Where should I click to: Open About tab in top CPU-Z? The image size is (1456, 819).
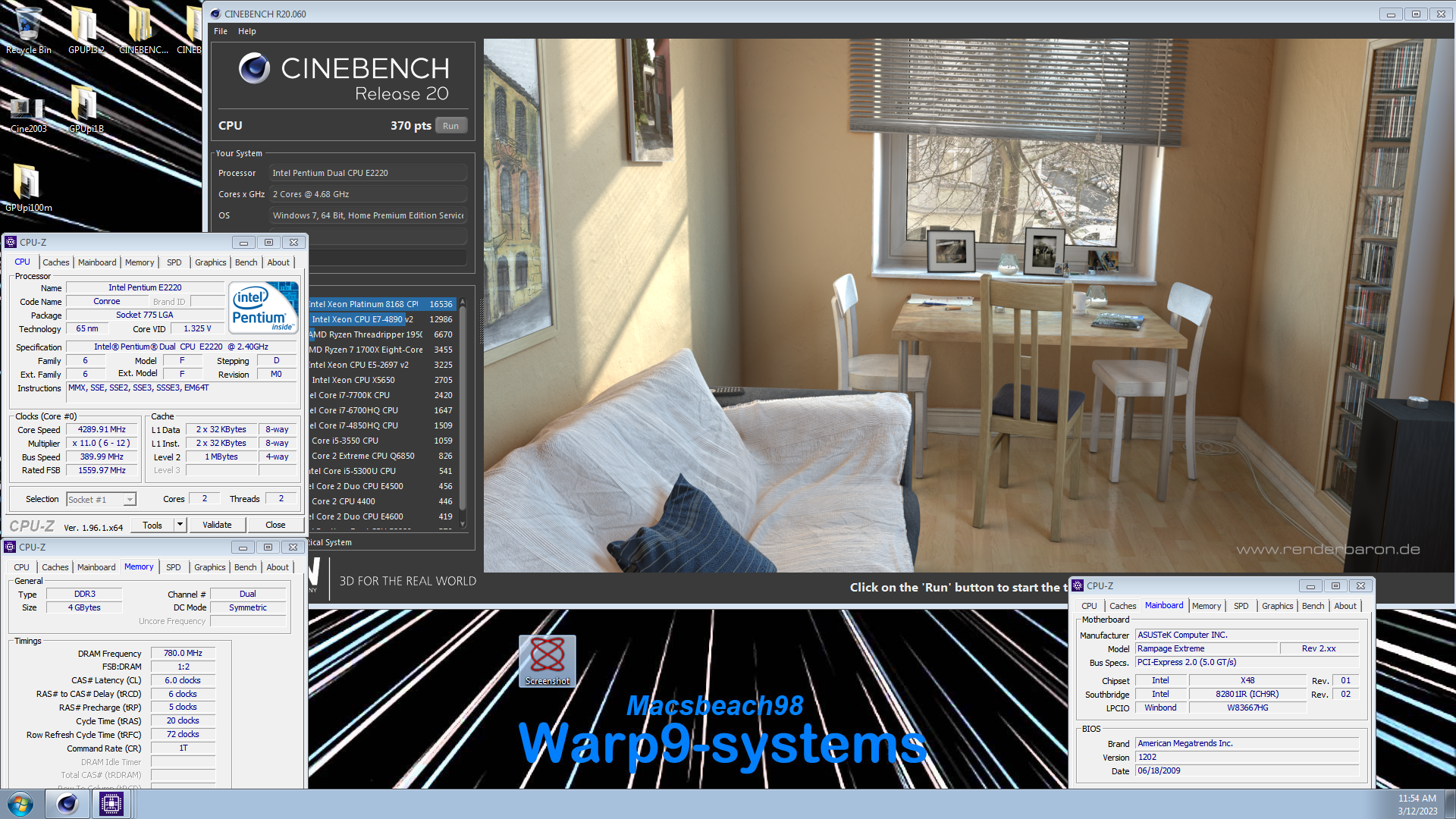(278, 262)
